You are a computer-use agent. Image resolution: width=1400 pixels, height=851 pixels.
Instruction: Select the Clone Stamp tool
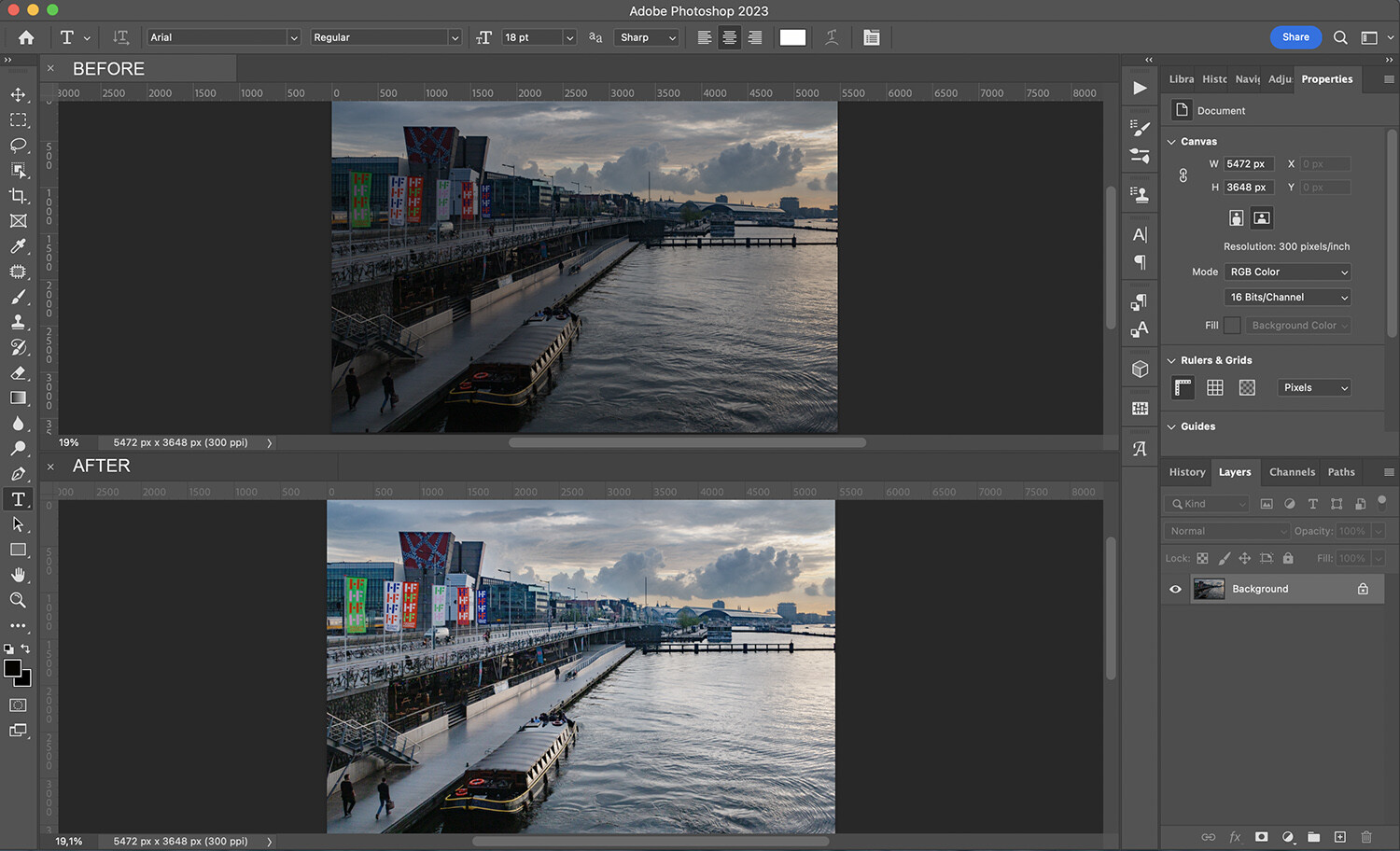[x=19, y=322]
